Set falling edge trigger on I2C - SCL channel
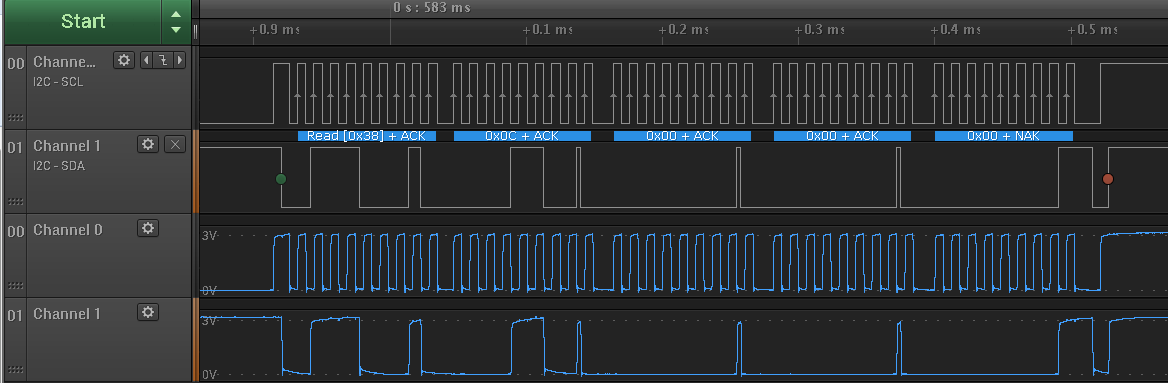 [x=162, y=60]
